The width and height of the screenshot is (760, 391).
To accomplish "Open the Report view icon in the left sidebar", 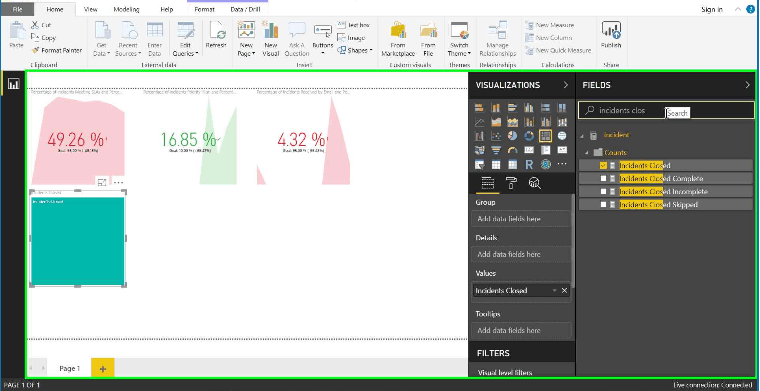I will [x=13, y=84].
